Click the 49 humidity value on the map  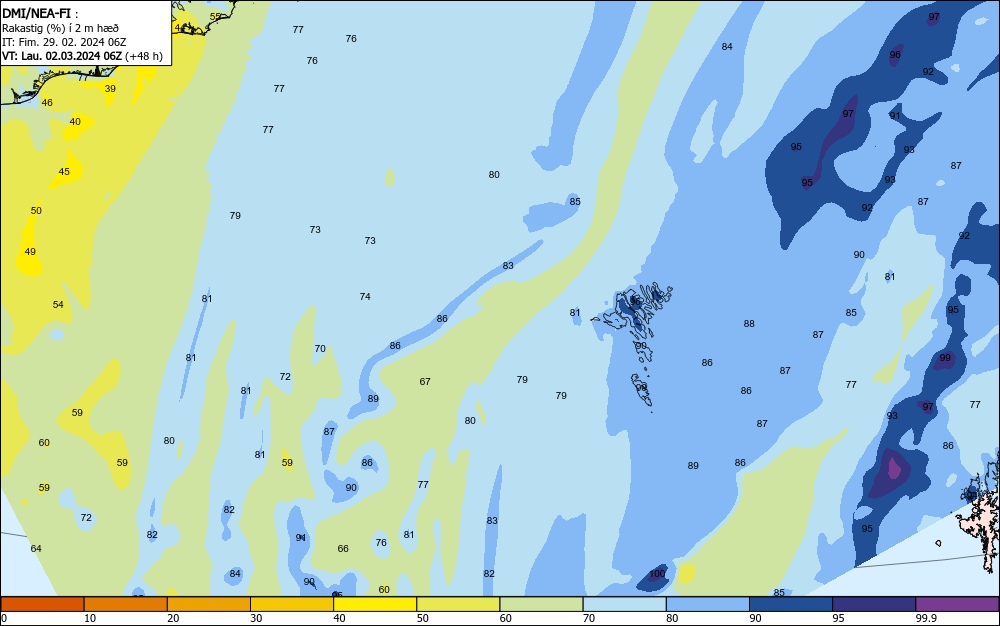[x=30, y=252]
